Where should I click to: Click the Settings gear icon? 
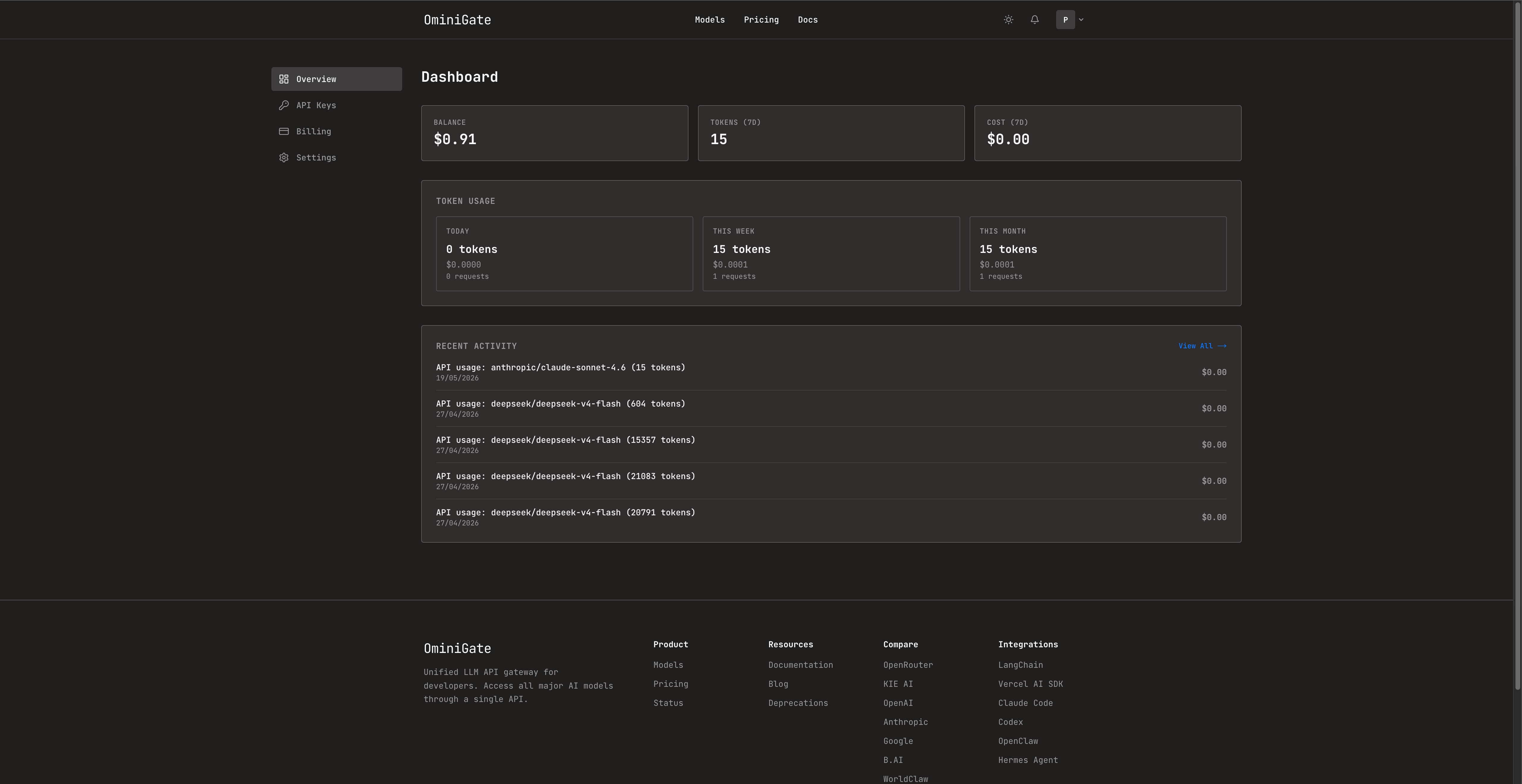(284, 158)
